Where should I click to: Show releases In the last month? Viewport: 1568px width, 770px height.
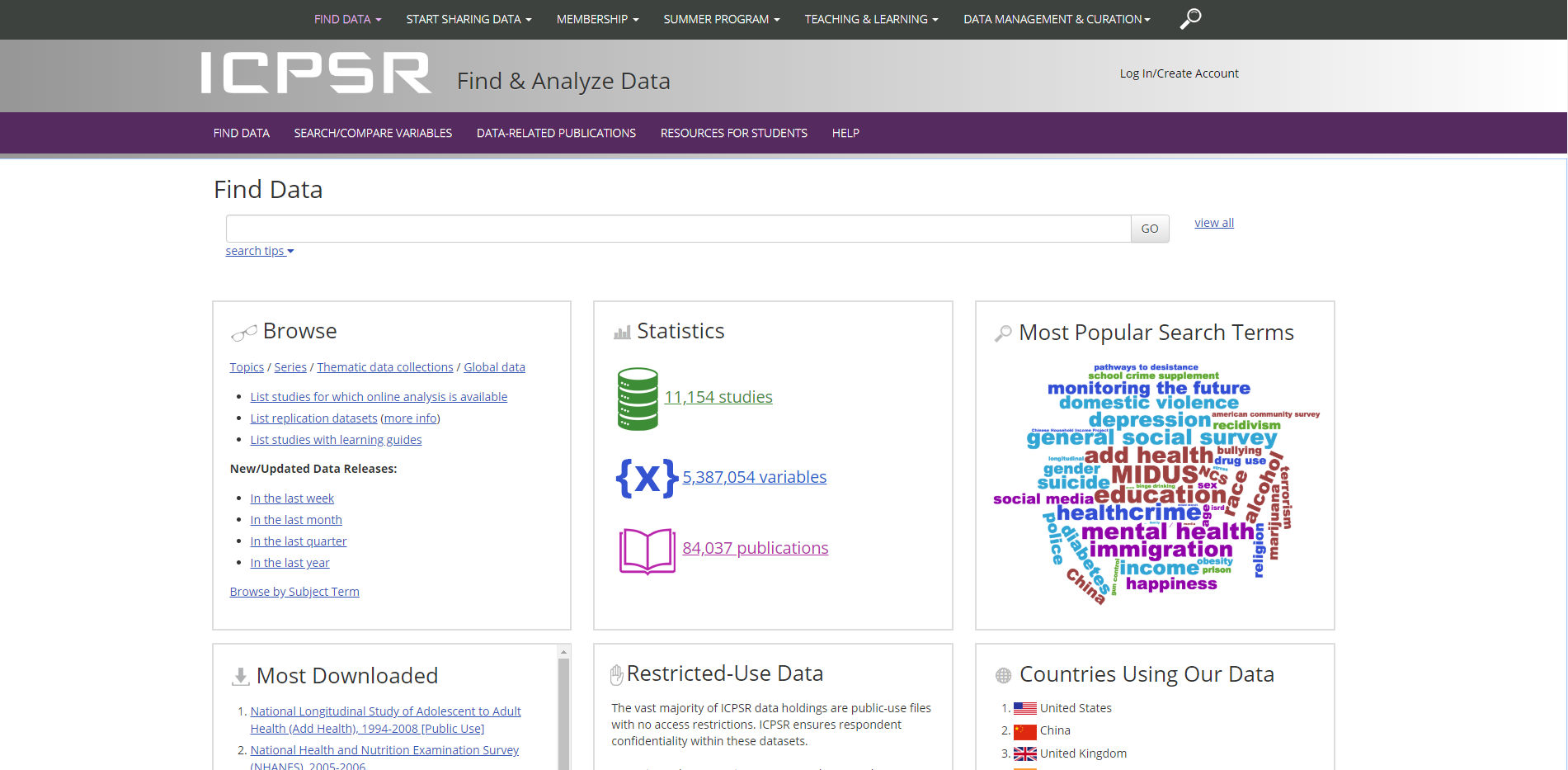tap(296, 520)
